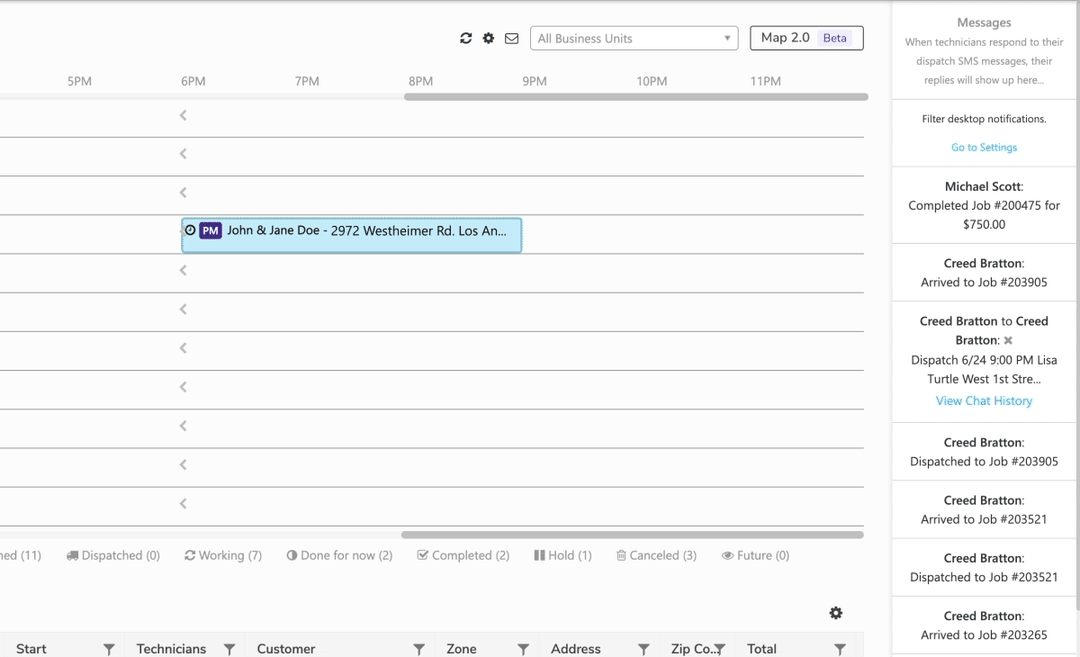Select the message Arrived to Job #203905
Screen dimensions: 1080x657
coord(984,273)
